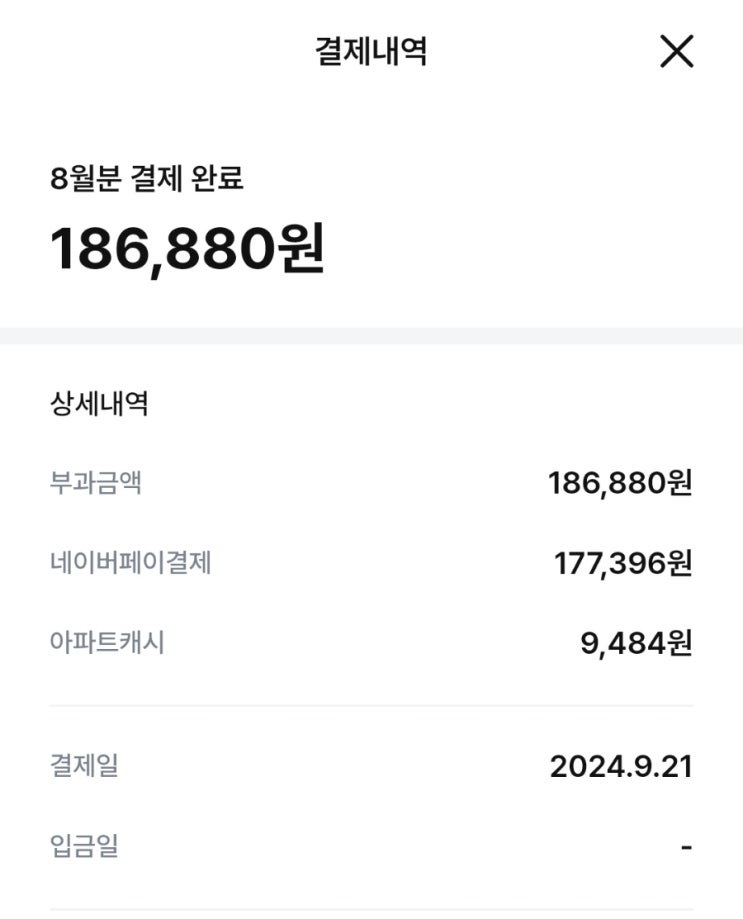
Task: Select the 아파트캐시 label
Action: tap(107, 642)
